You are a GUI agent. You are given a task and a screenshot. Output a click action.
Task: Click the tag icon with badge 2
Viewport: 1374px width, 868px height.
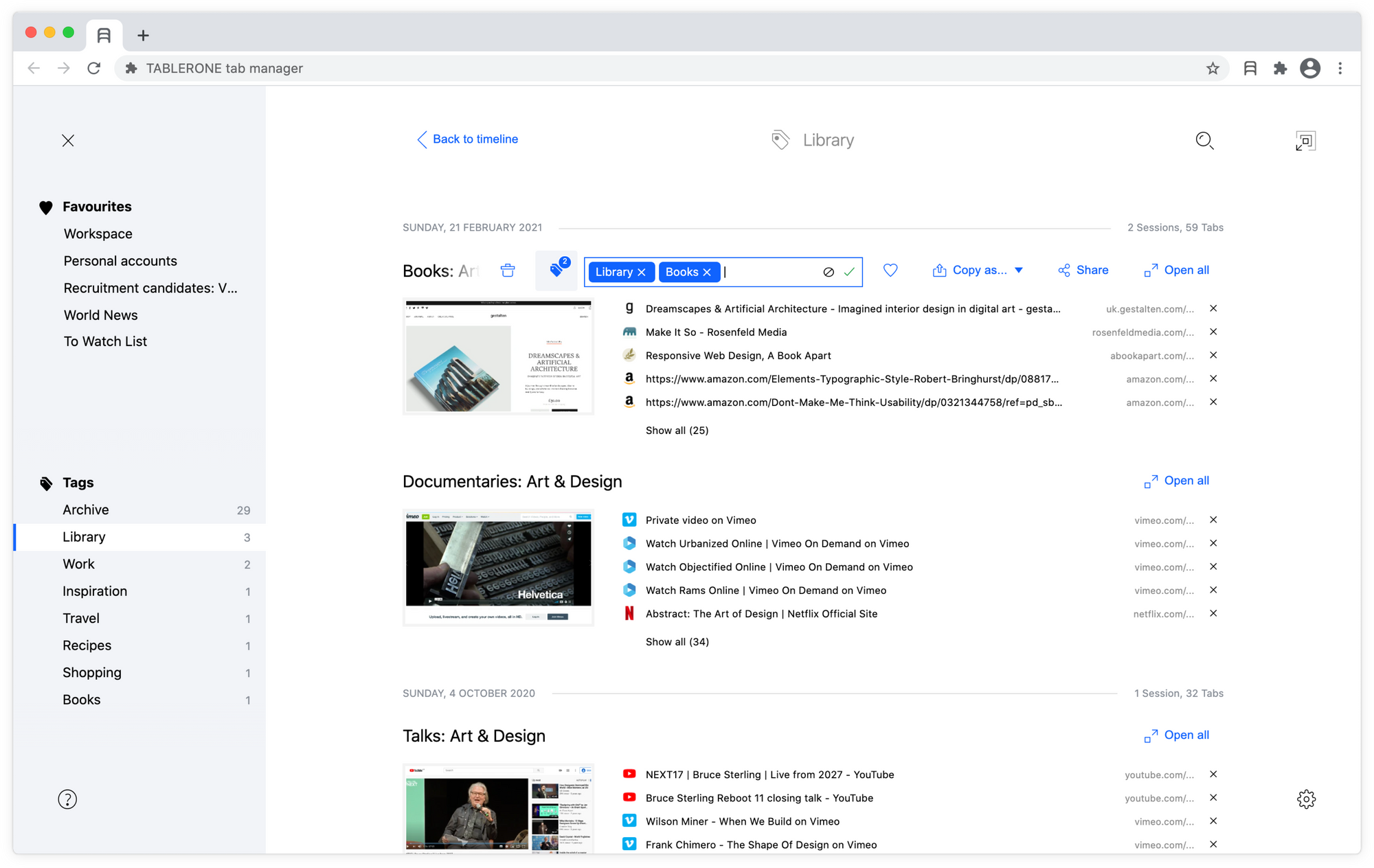[x=556, y=271]
